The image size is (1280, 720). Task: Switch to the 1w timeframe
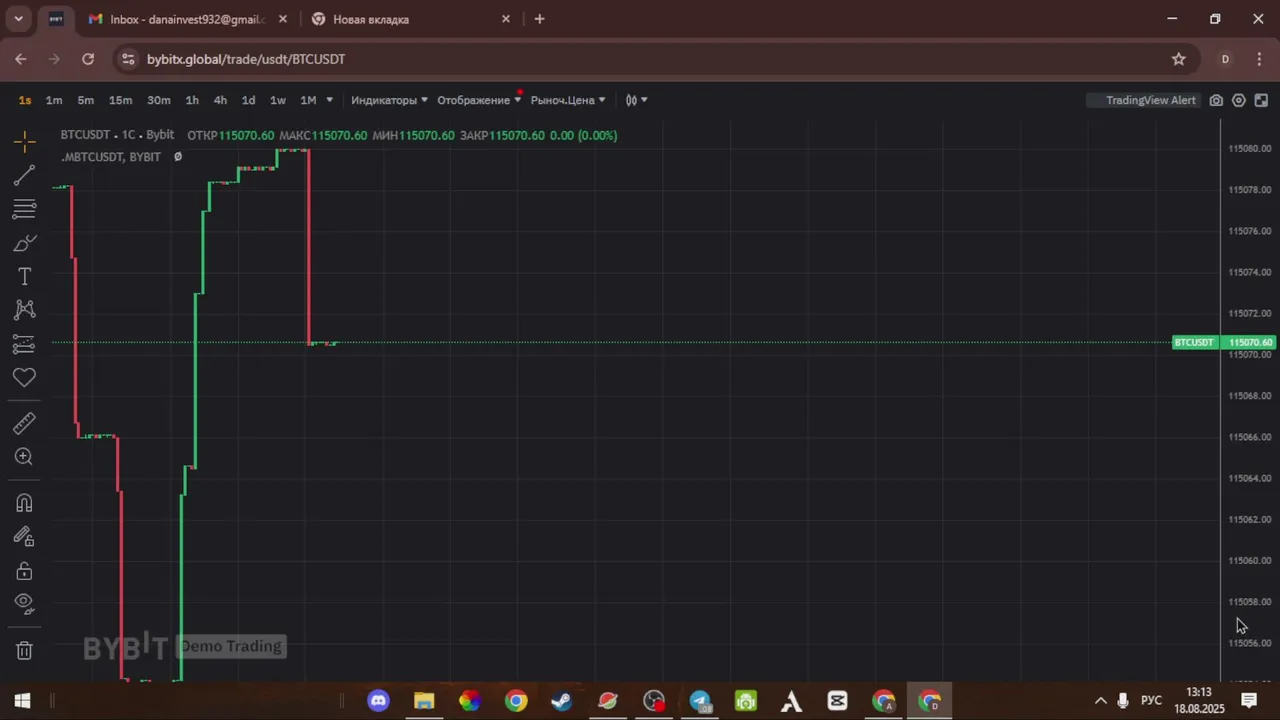278,100
